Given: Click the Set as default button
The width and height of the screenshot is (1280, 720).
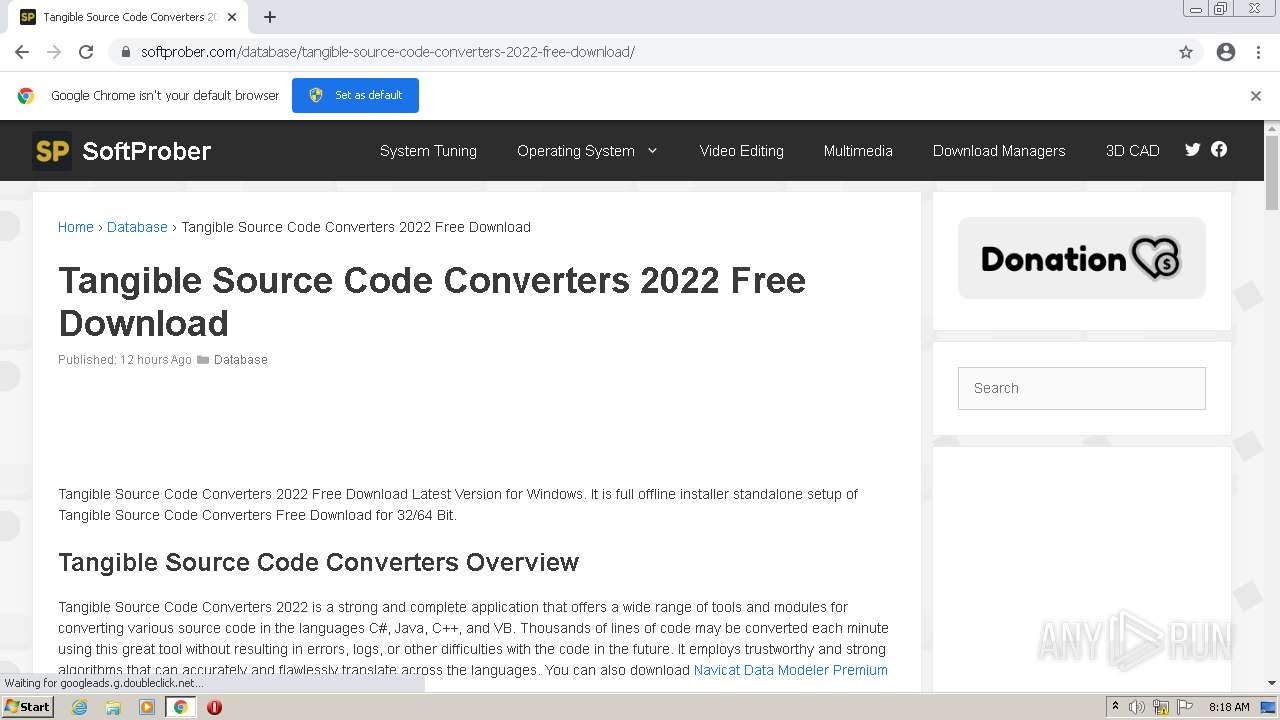Looking at the screenshot, I should coord(355,95).
